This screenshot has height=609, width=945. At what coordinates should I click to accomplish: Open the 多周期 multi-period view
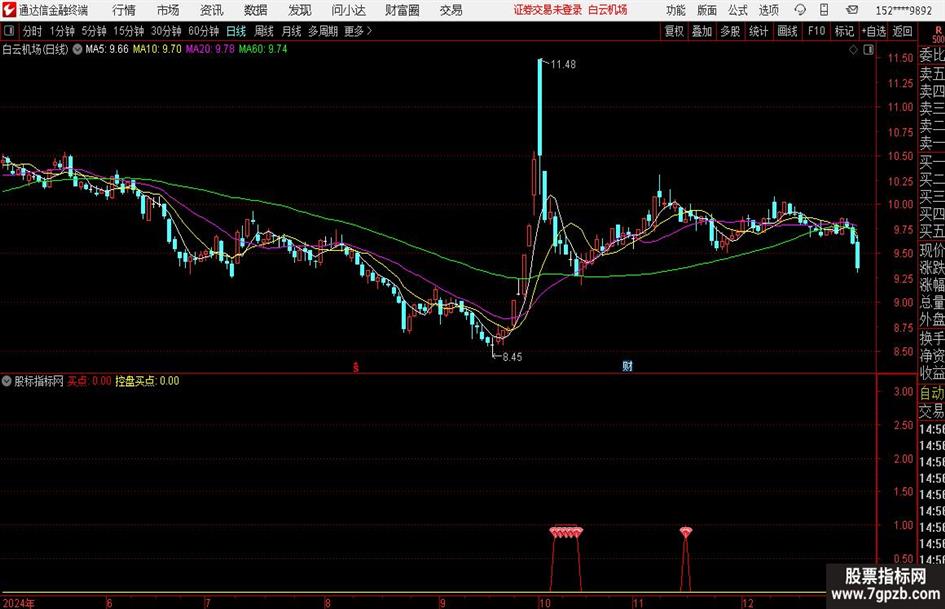(x=323, y=31)
